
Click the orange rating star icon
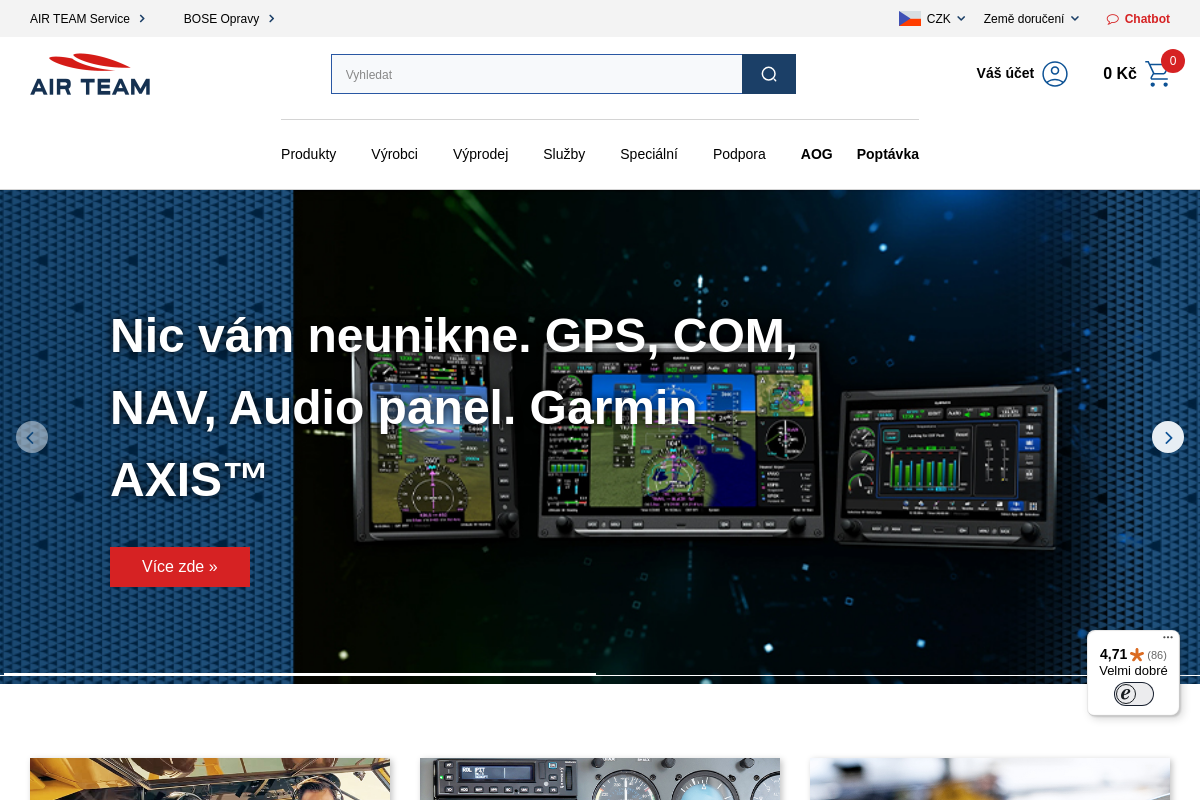[x=1137, y=655]
